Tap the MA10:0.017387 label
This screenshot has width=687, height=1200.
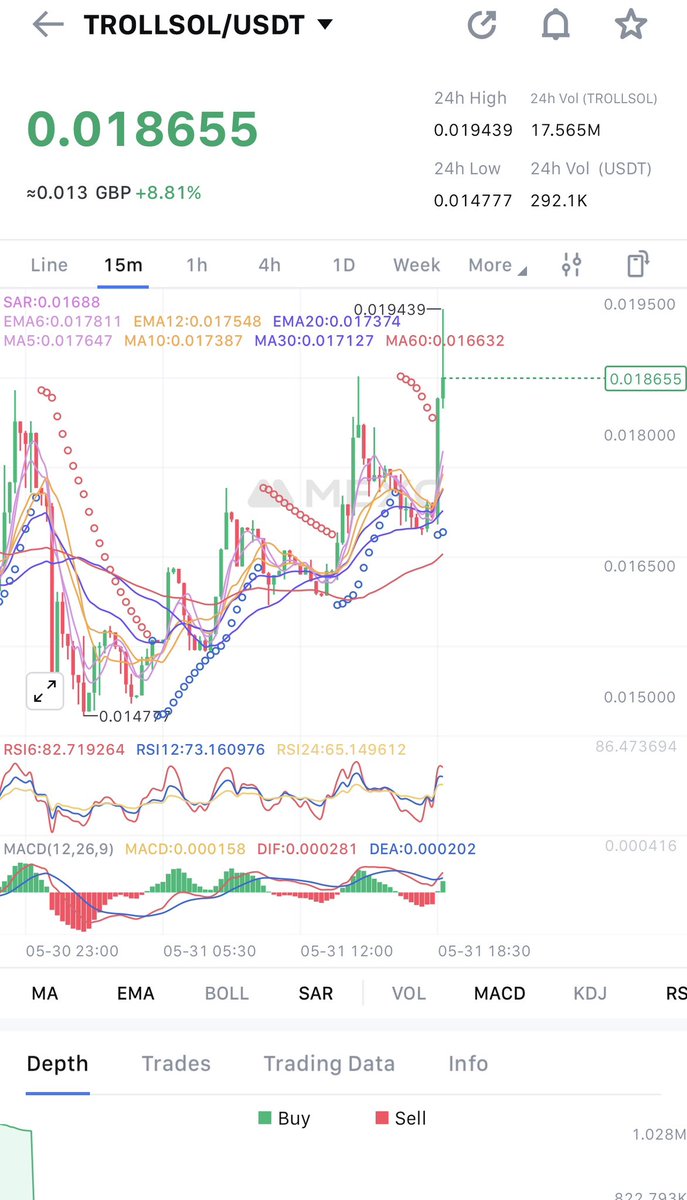pyautogui.click(x=184, y=341)
